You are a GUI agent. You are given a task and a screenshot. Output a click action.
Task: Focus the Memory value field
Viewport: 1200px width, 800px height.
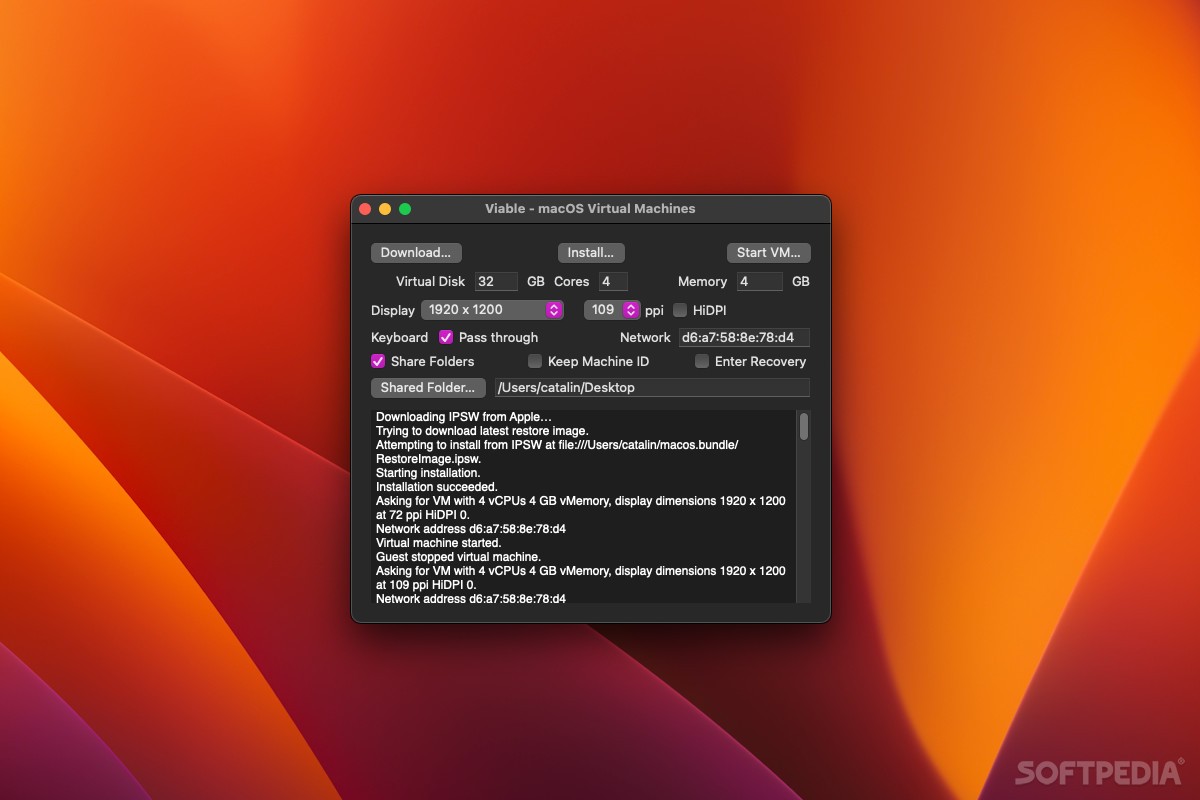[x=760, y=282]
